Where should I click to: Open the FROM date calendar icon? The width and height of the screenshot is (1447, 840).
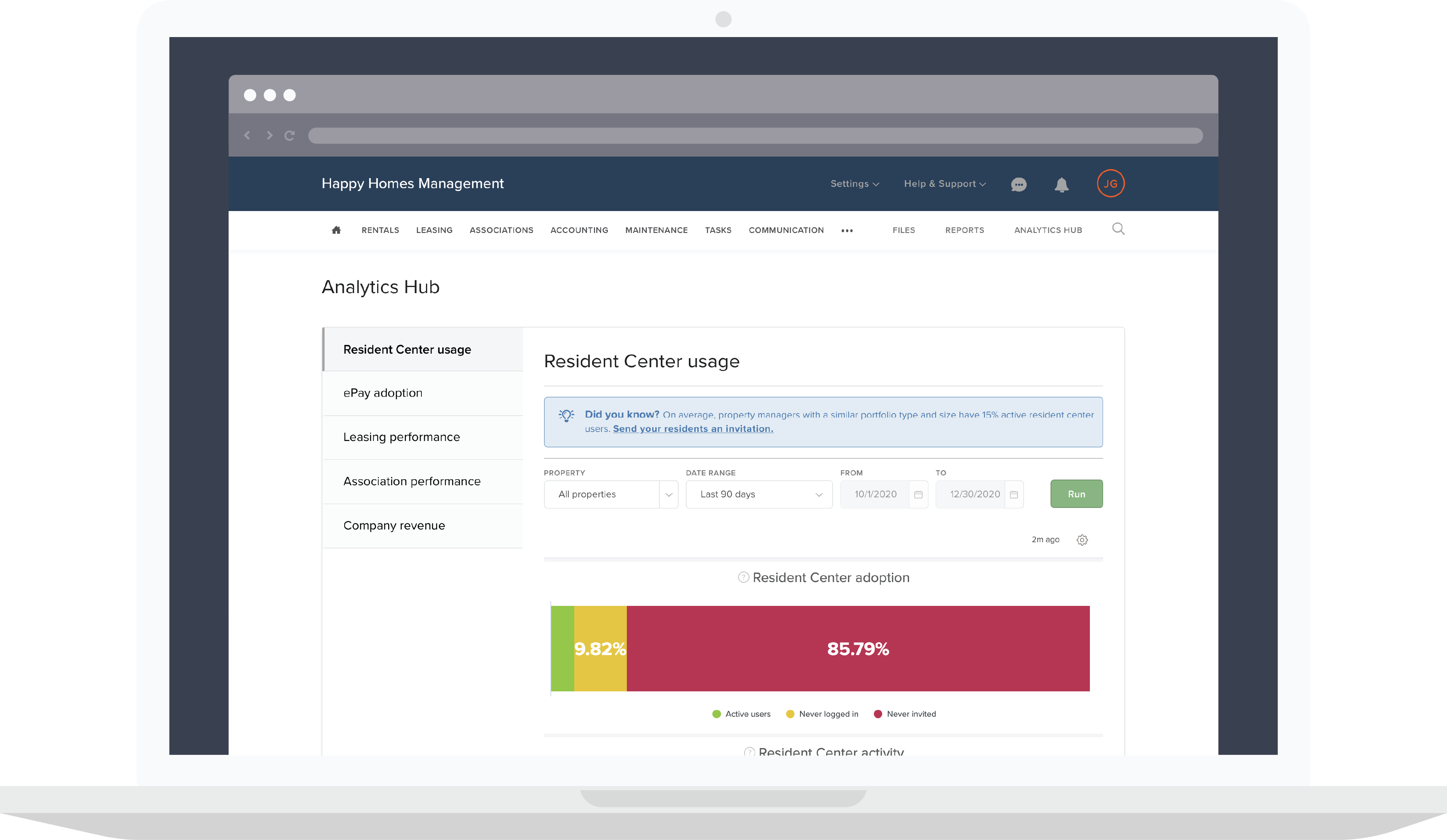(x=918, y=494)
